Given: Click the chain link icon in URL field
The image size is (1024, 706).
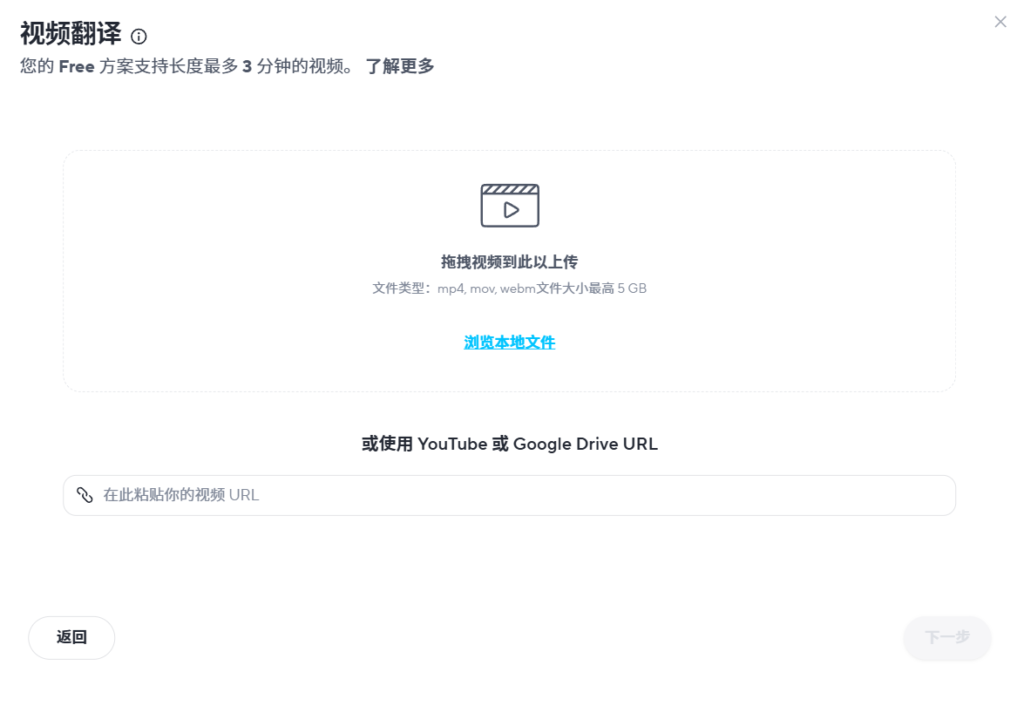Looking at the screenshot, I should [x=85, y=495].
